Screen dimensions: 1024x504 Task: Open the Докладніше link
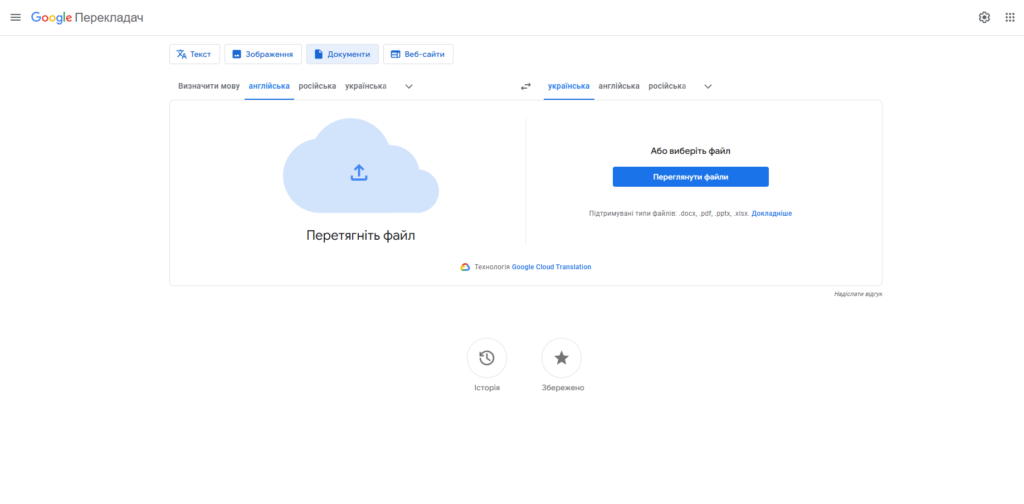coord(772,213)
